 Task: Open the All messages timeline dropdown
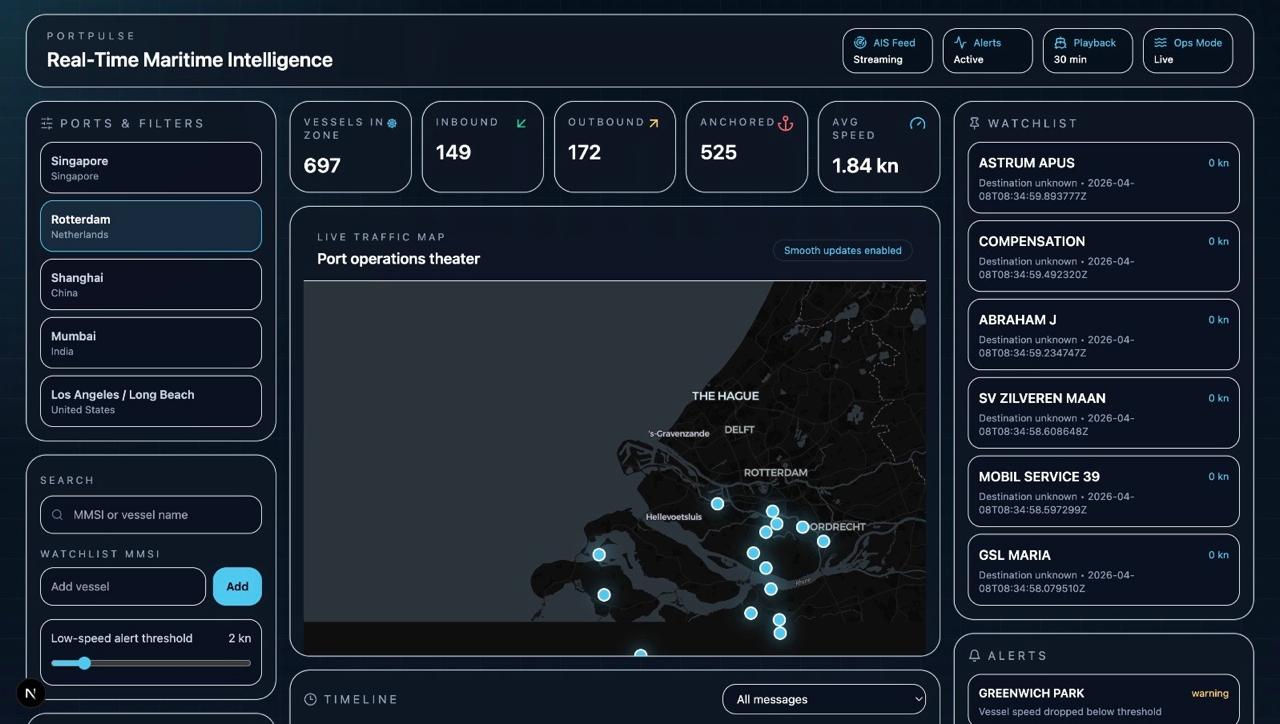(824, 699)
